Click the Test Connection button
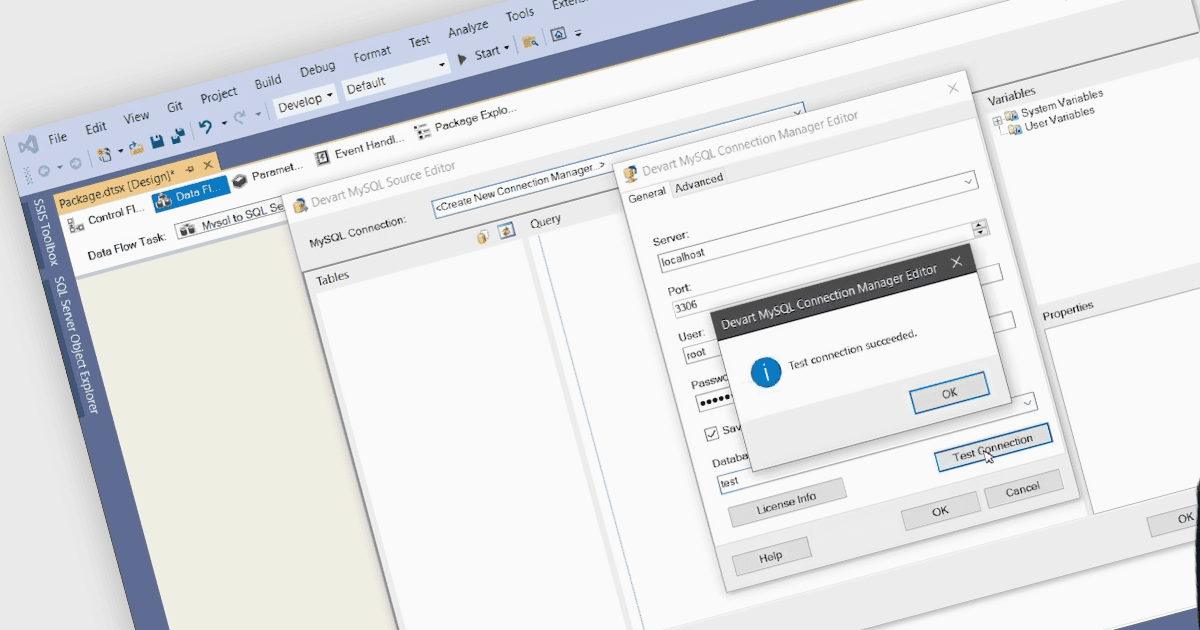The image size is (1200, 630). tap(993, 448)
